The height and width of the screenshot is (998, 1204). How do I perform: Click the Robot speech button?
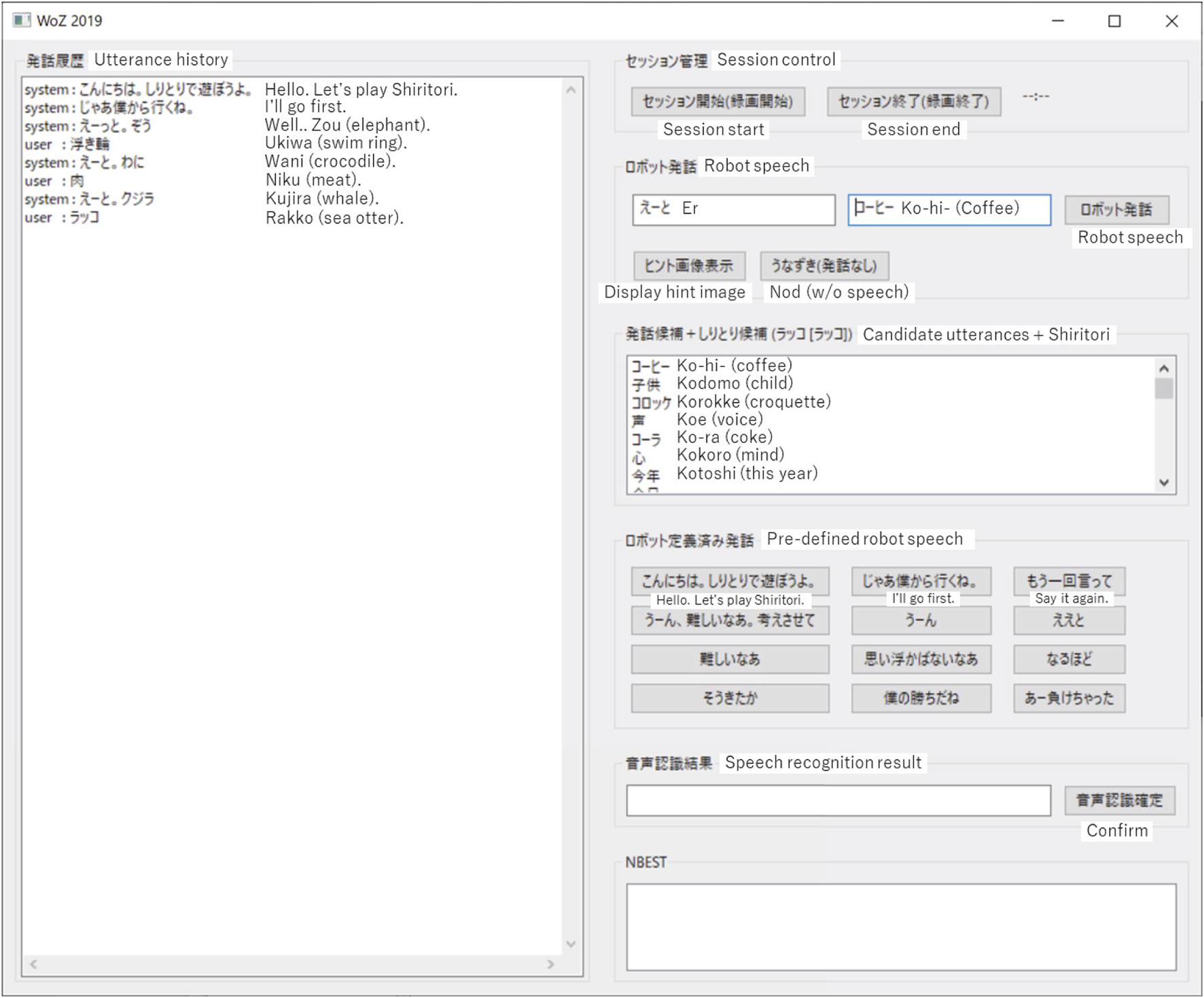[x=1116, y=209]
